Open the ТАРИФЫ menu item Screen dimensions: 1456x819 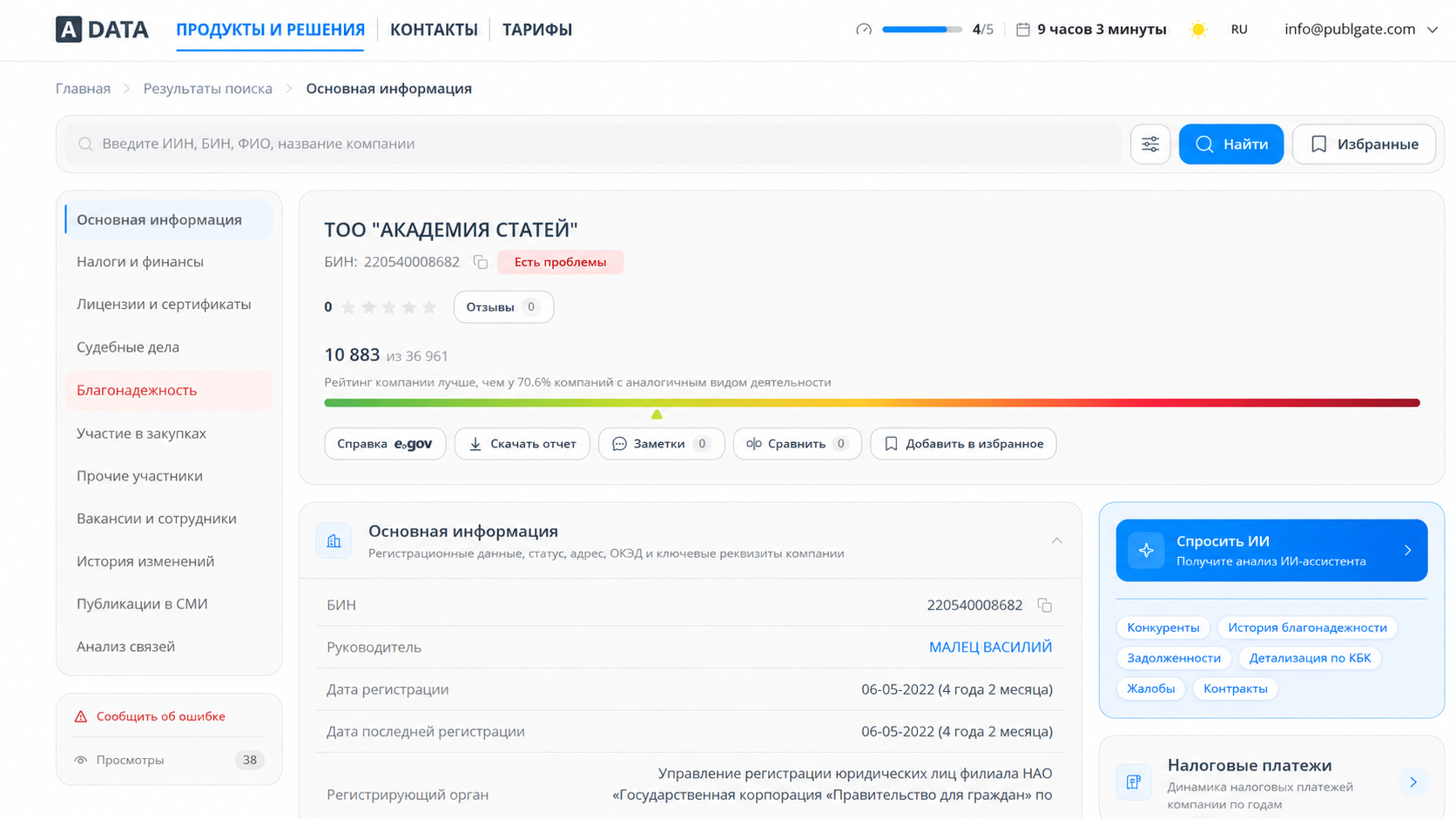537,30
